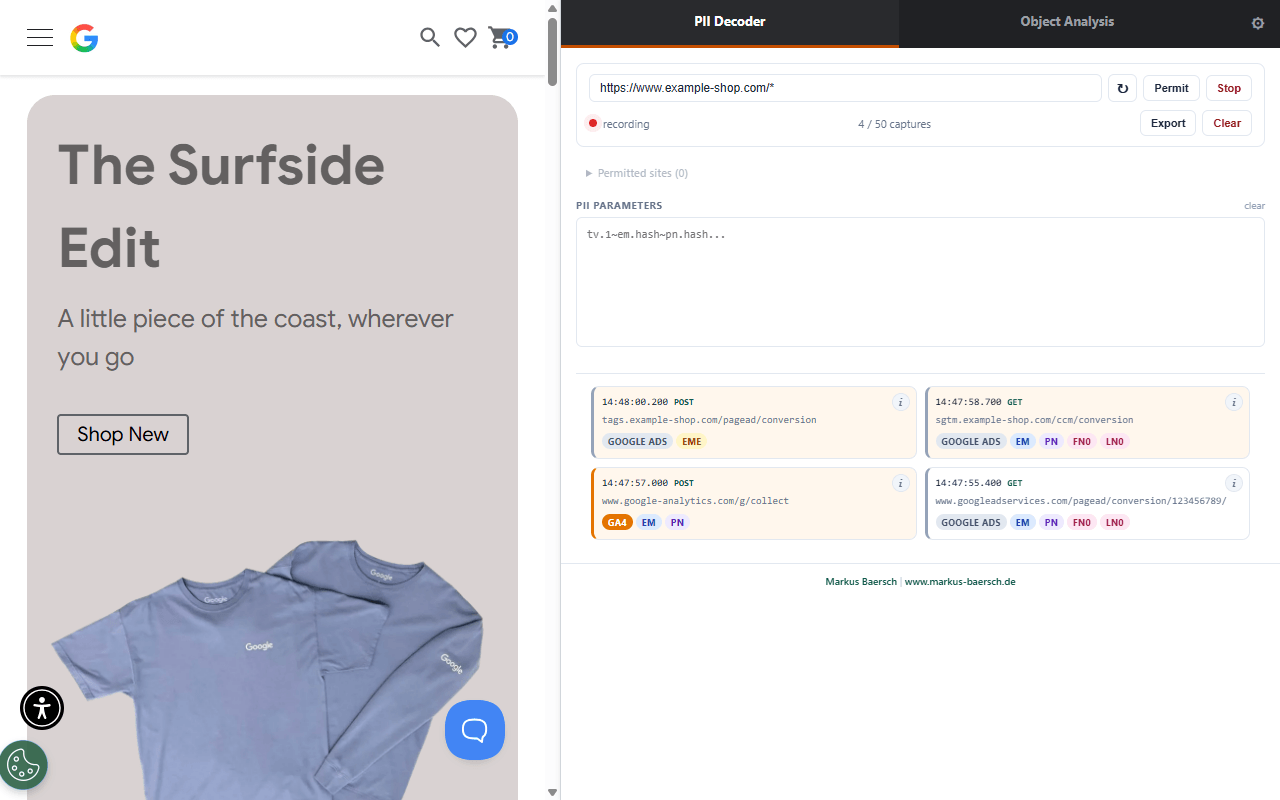Click the FN0 badge on the sgtm capture

(x=1081, y=441)
